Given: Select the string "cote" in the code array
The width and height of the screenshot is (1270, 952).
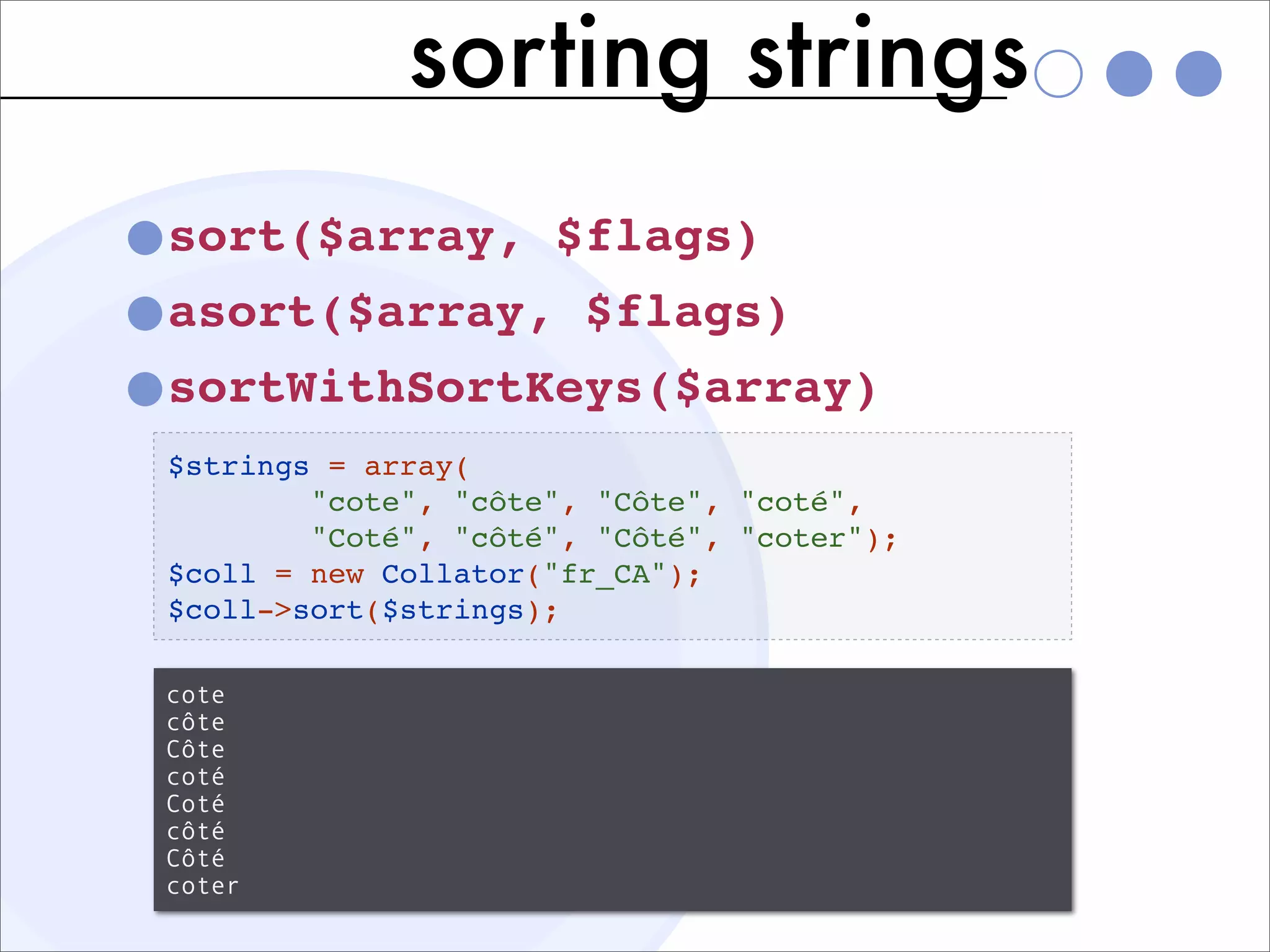Looking at the screenshot, I should coord(363,502).
